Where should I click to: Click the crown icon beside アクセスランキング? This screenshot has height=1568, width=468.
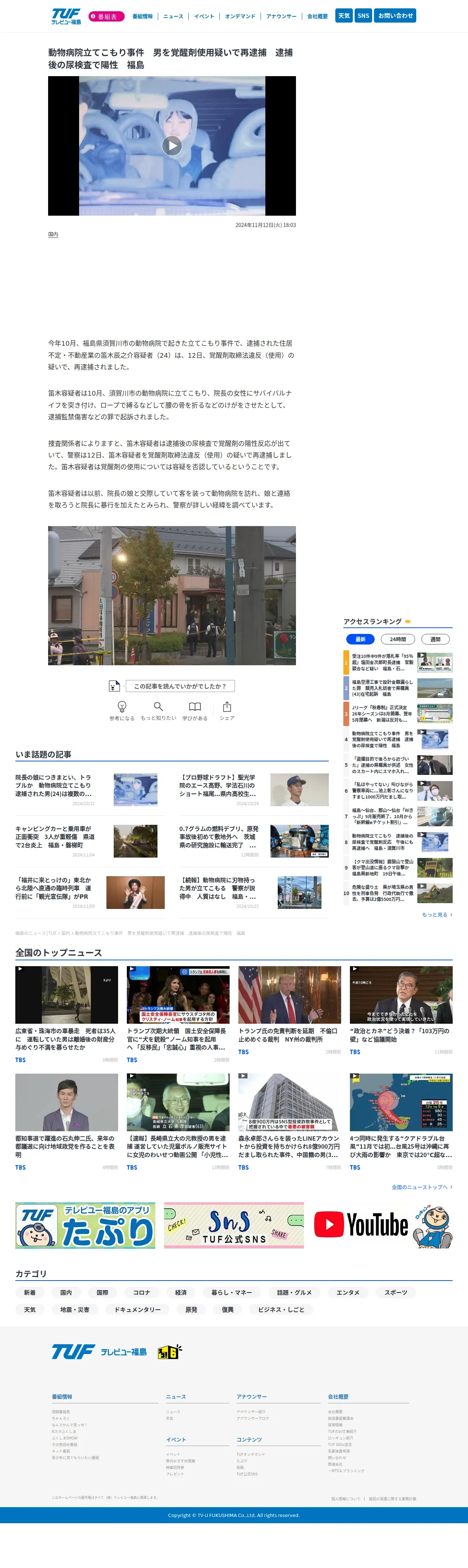[407, 622]
